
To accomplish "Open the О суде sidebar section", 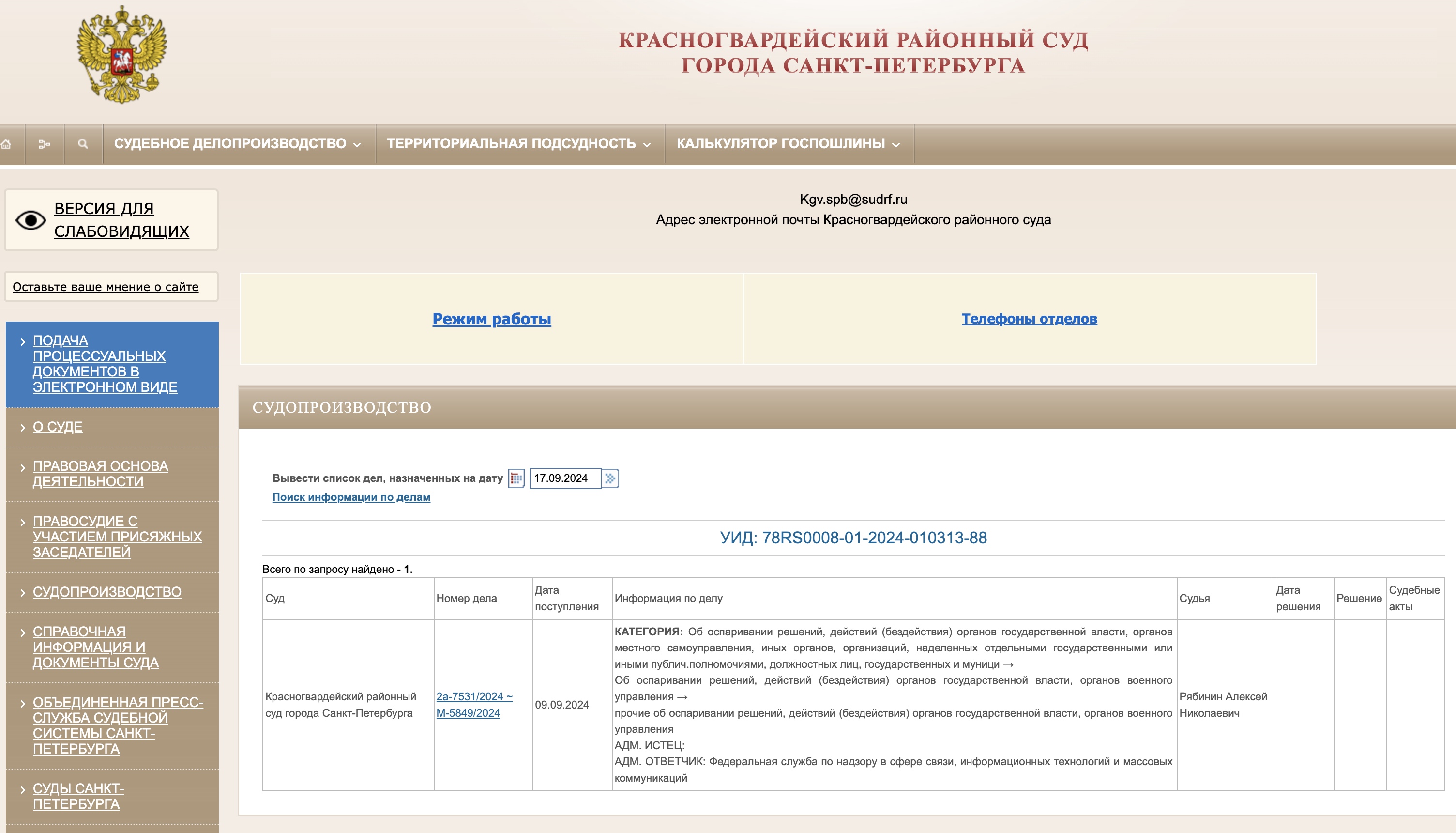I will pos(58,427).
